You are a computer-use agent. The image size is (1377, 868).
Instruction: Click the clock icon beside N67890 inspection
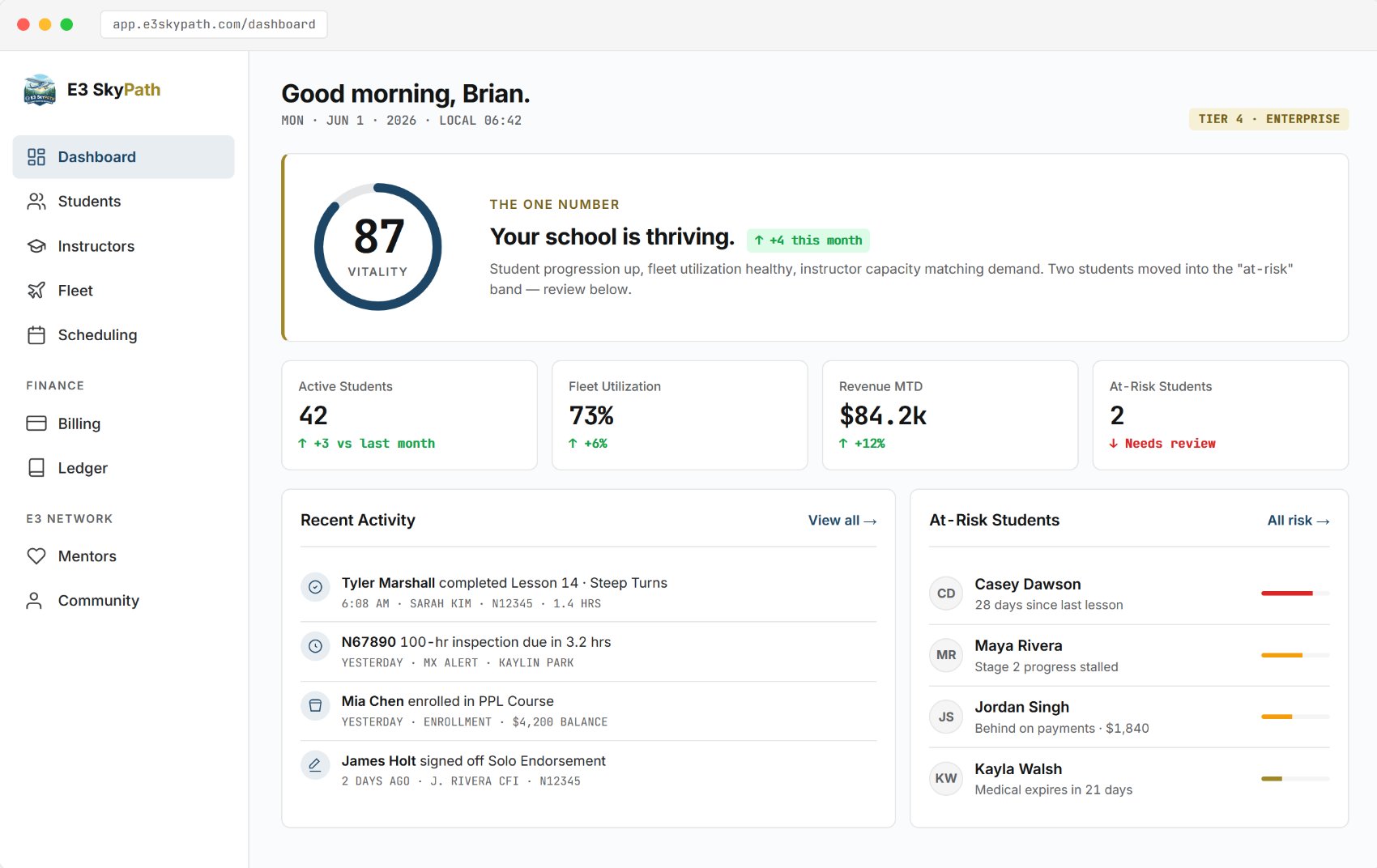[315, 646]
